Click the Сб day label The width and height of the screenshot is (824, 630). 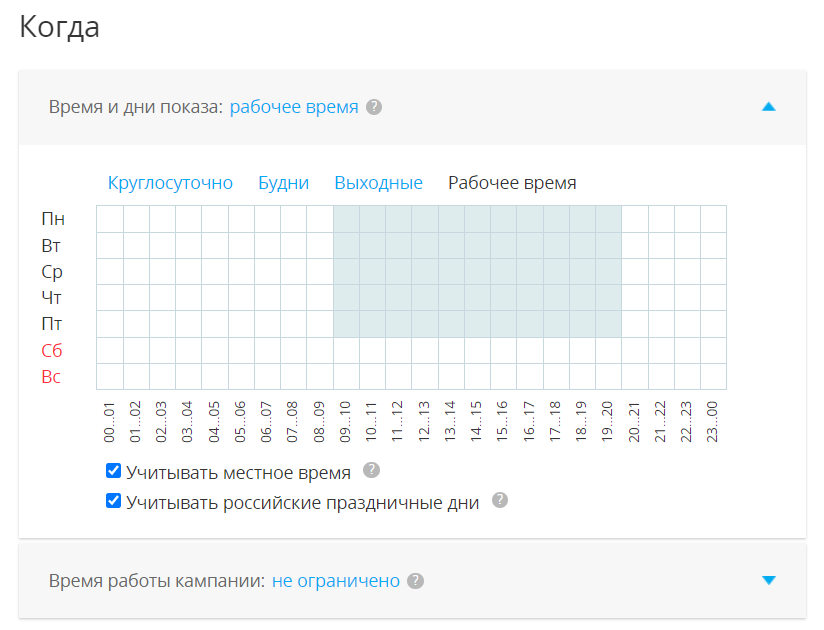[x=52, y=350]
